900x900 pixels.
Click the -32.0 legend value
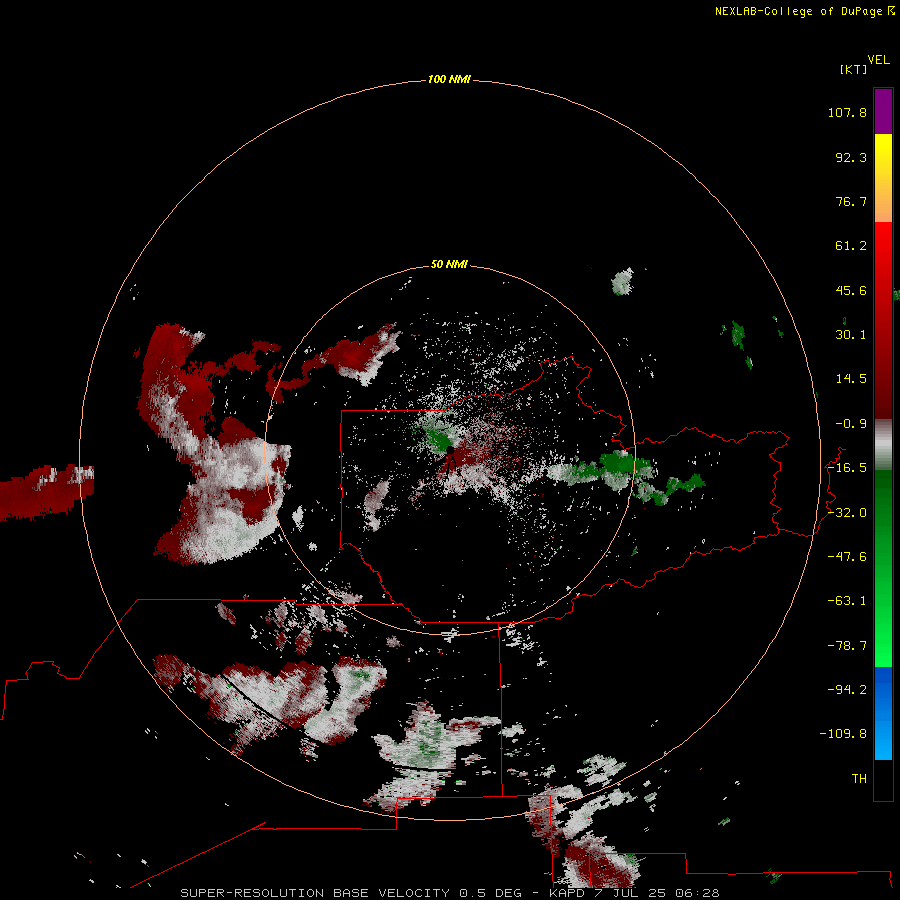click(x=847, y=513)
